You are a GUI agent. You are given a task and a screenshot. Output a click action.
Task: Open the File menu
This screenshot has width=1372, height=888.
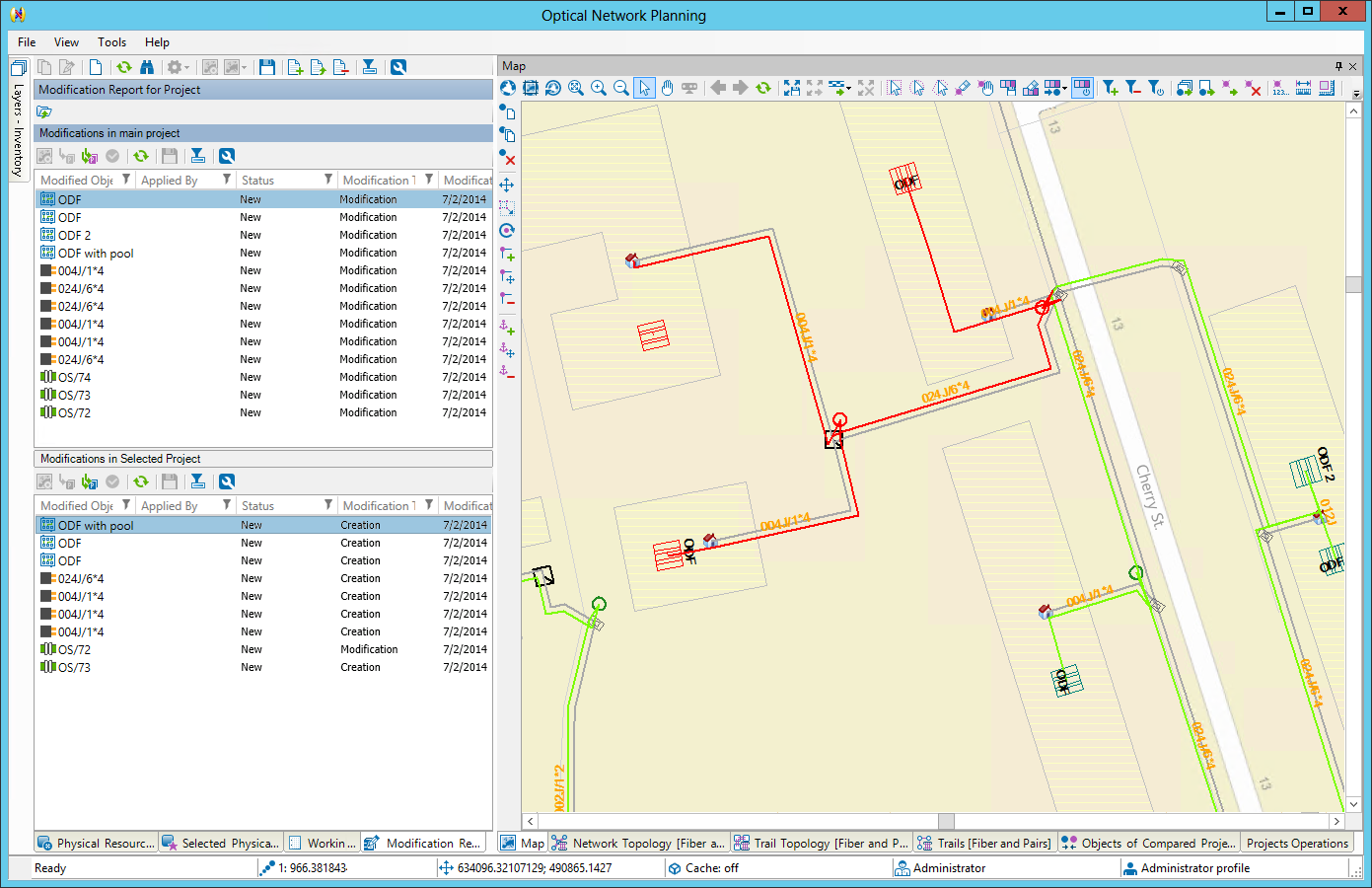pos(27,42)
